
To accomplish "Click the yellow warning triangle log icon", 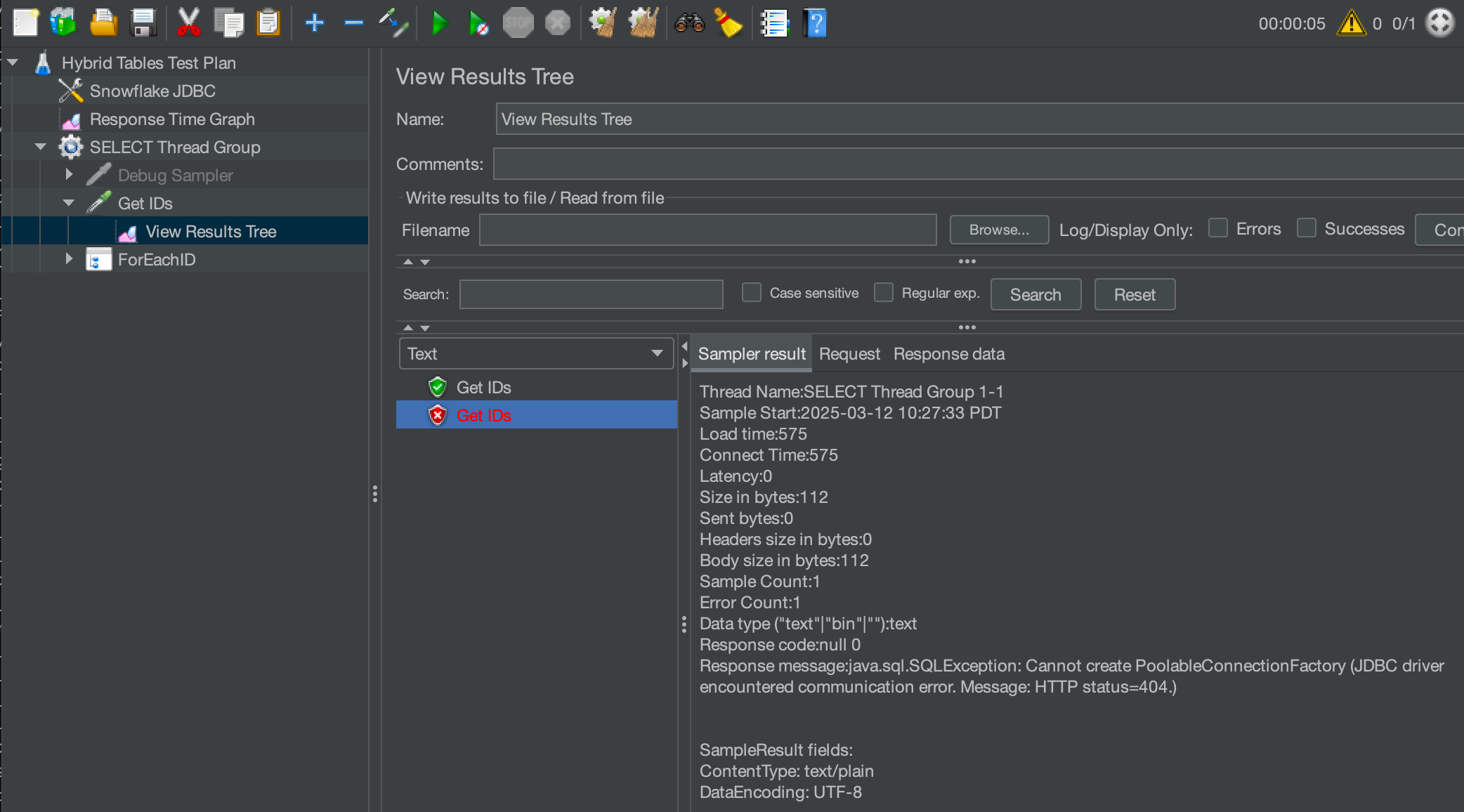I will point(1352,23).
